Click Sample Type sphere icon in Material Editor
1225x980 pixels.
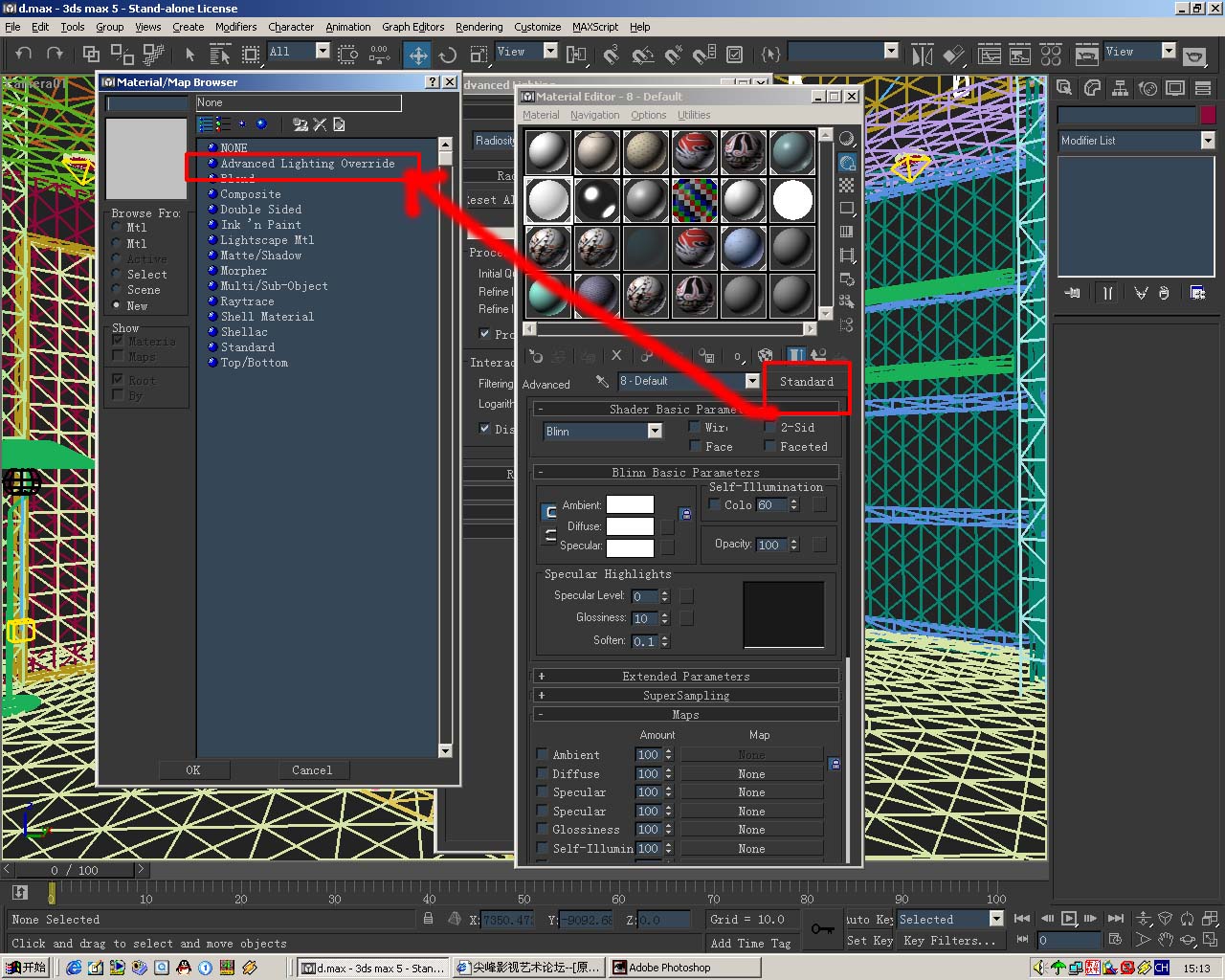(x=846, y=139)
